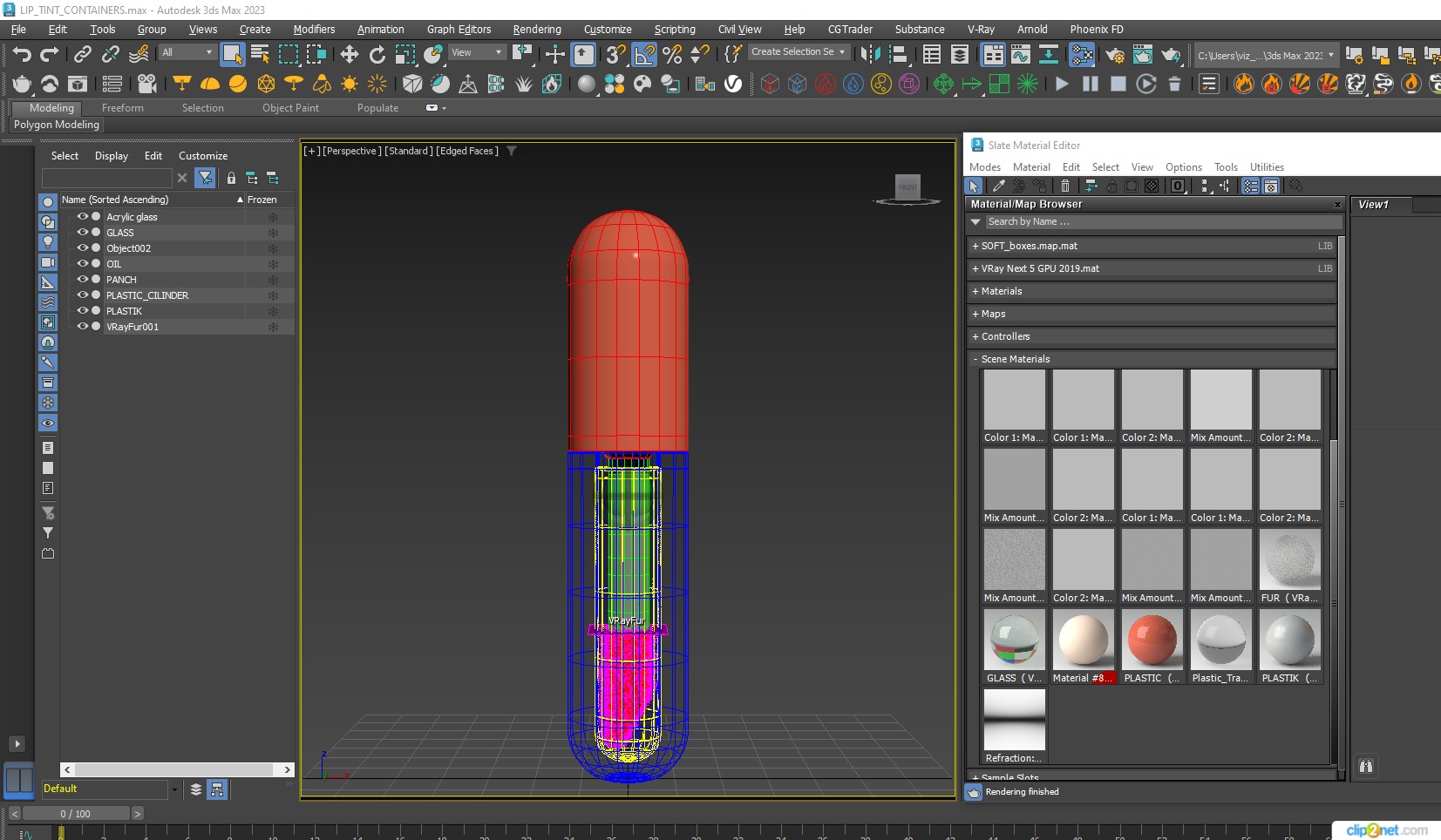Click the Select Object tool

232,54
